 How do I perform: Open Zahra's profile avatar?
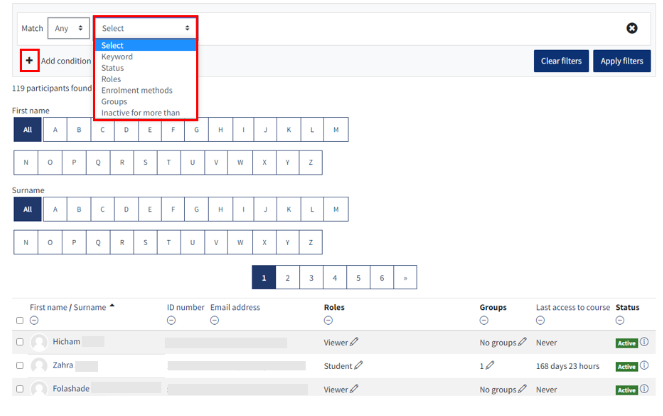coord(39,366)
